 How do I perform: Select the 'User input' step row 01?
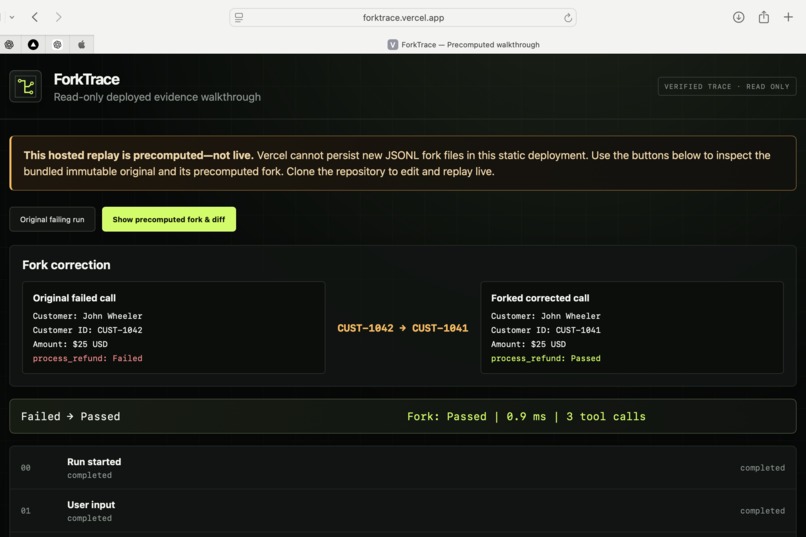click(x=402, y=511)
